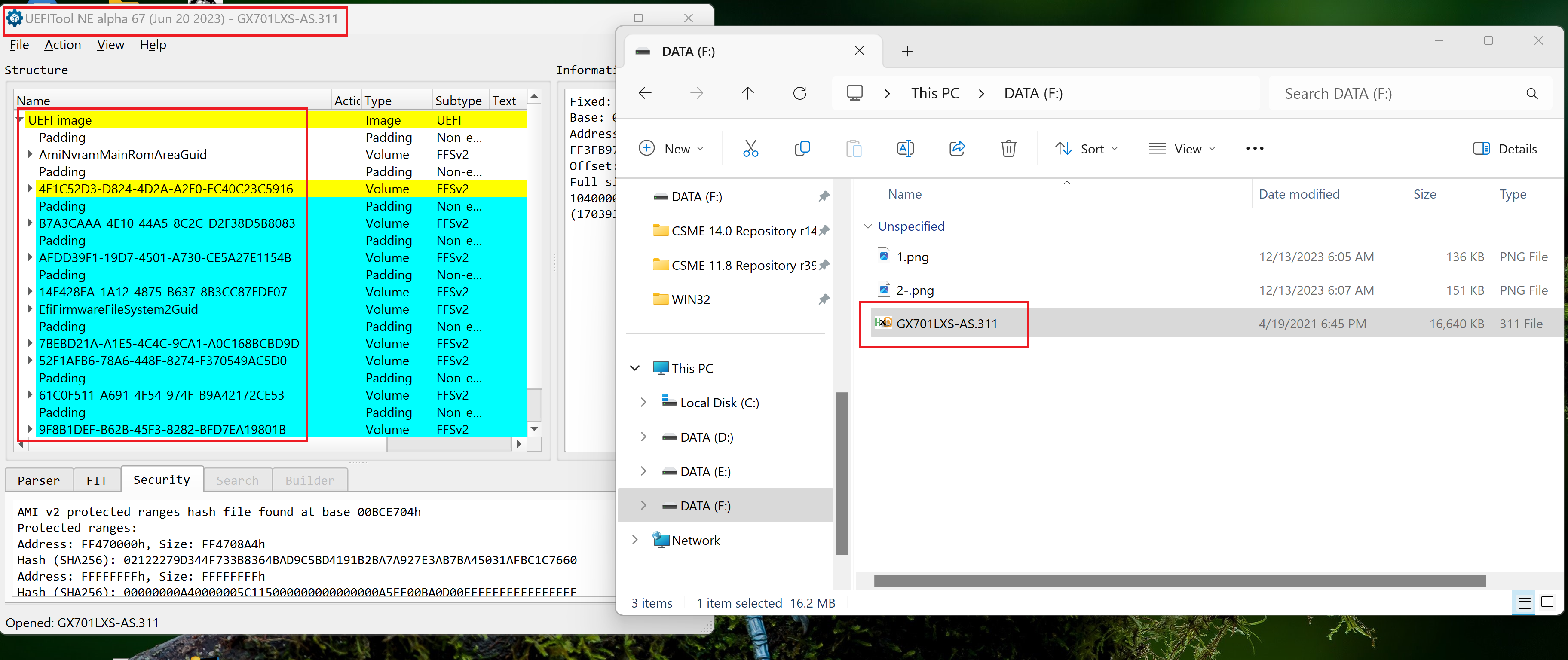The image size is (1568, 660).
Task: Expand the AmiNvramMainRomAreaGuid volume
Action: coord(30,155)
